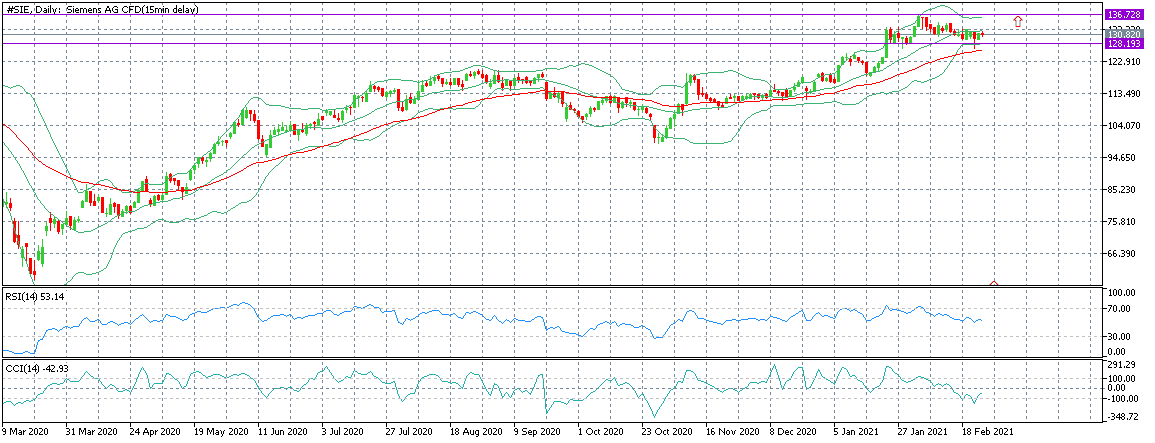Screen dimensions: 1155x443
Task: Click the gray 130.820 current price tag
Action: pyautogui.click(x=1124, y=34)
